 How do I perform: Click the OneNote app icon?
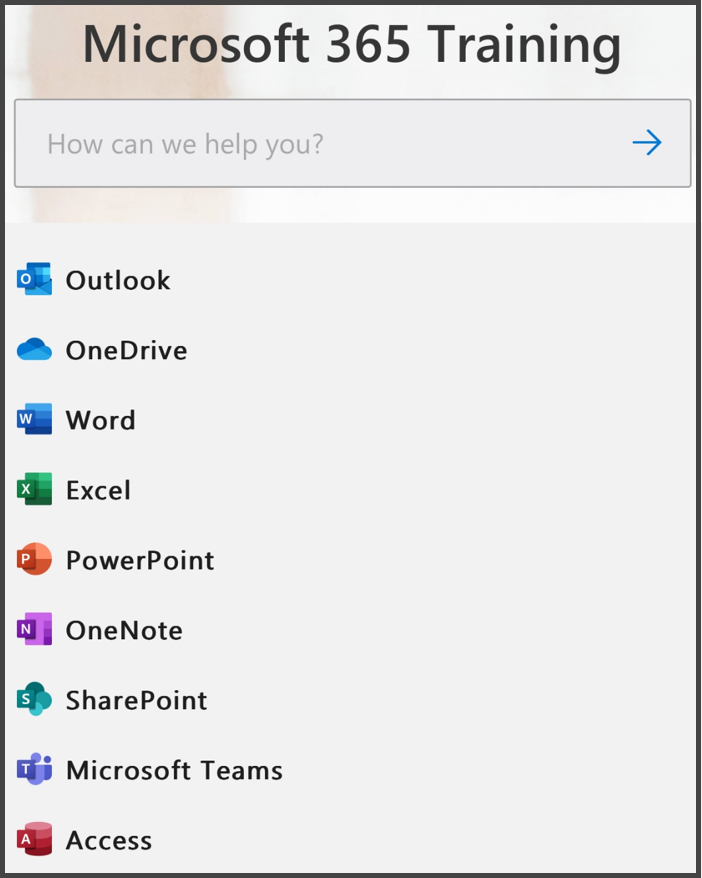point(34,629)
